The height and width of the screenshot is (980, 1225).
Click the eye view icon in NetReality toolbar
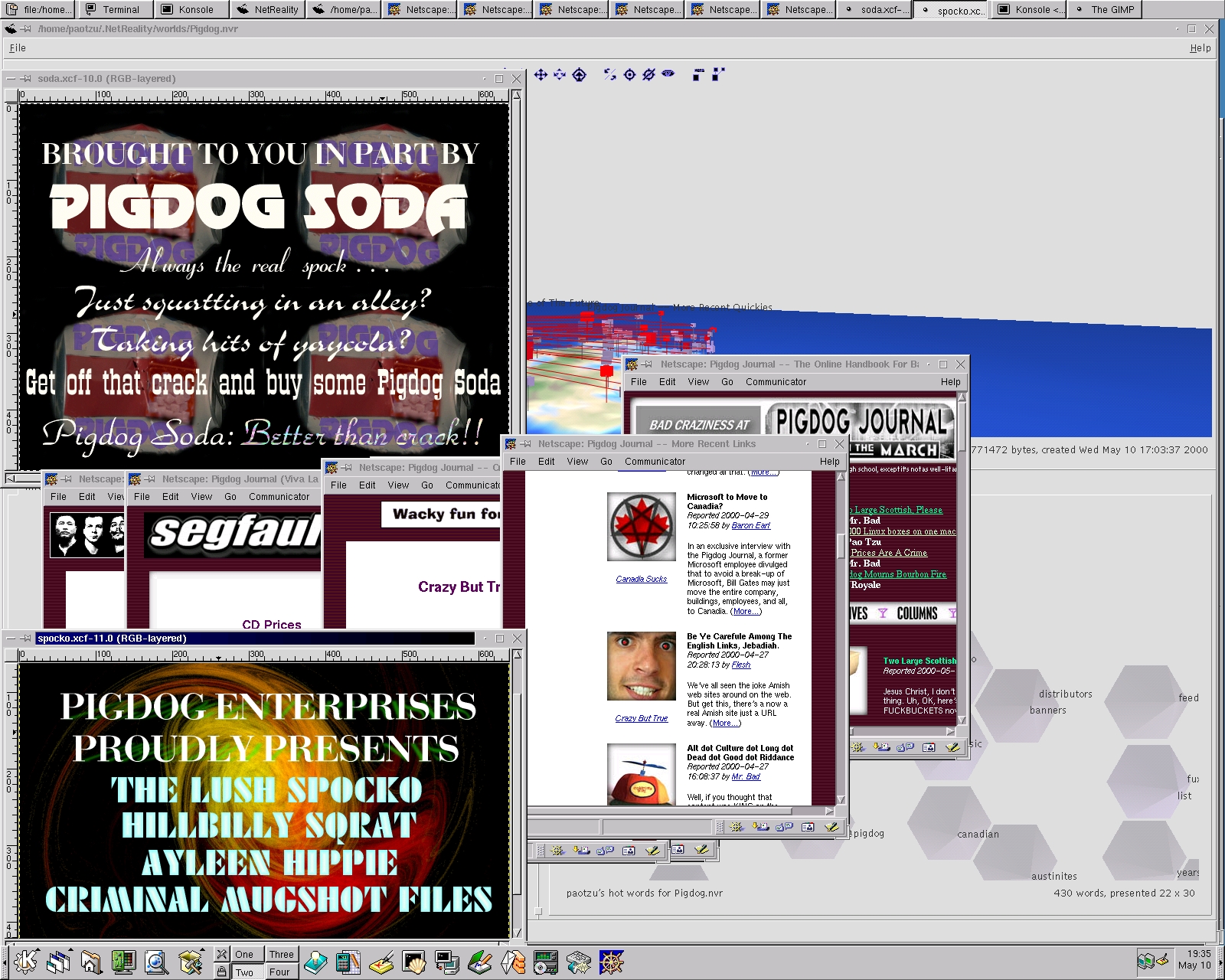668,74
